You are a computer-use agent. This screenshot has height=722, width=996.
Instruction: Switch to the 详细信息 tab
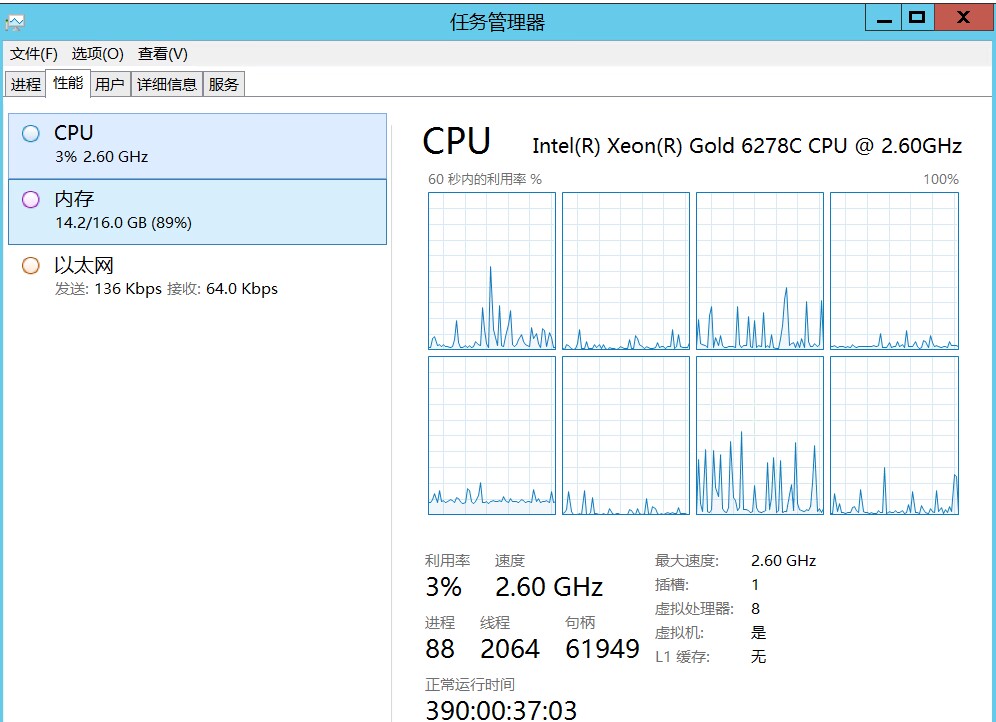[x=167, y=85]
